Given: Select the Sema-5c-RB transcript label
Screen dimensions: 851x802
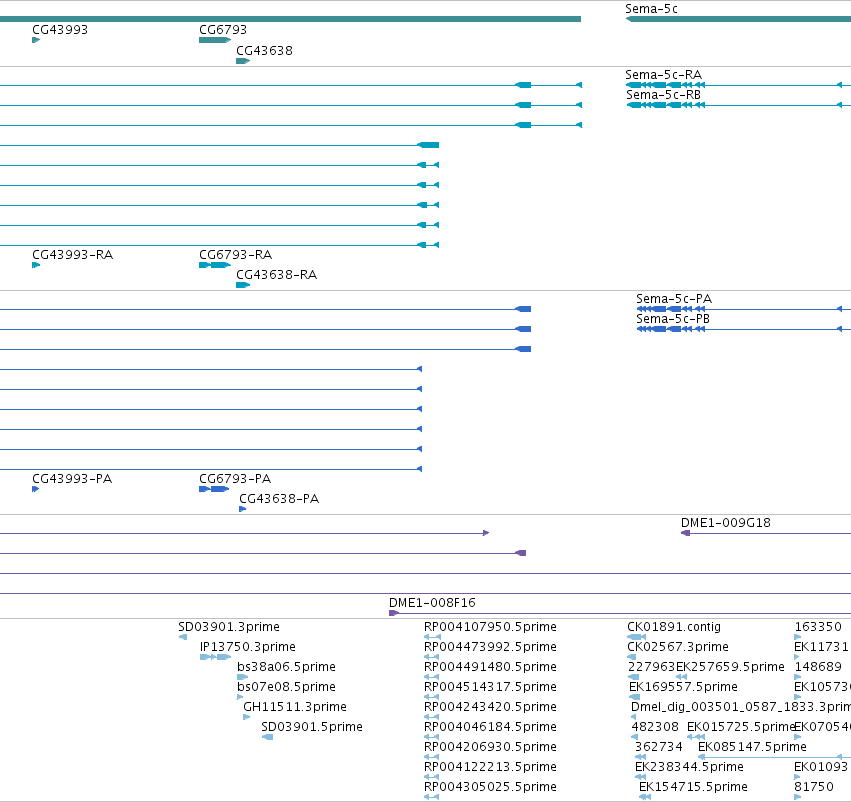Looking at the screenshot, I should coord(663,95).
